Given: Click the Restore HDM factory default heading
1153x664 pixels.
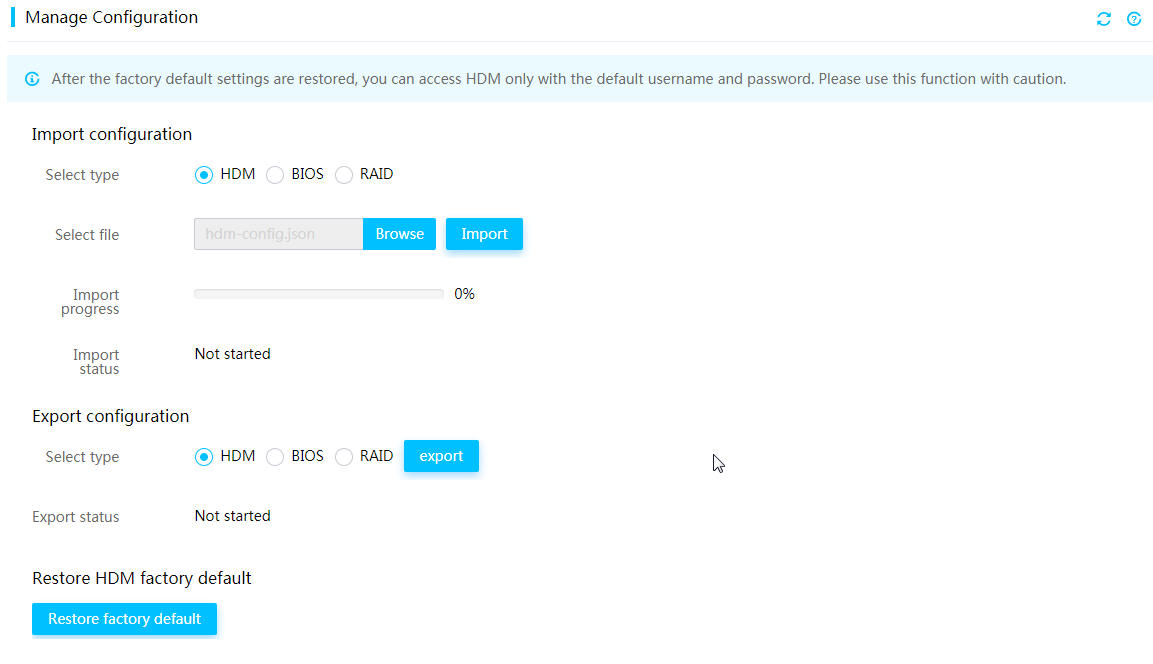Looking at the screenshot, I should click(142, 578).
